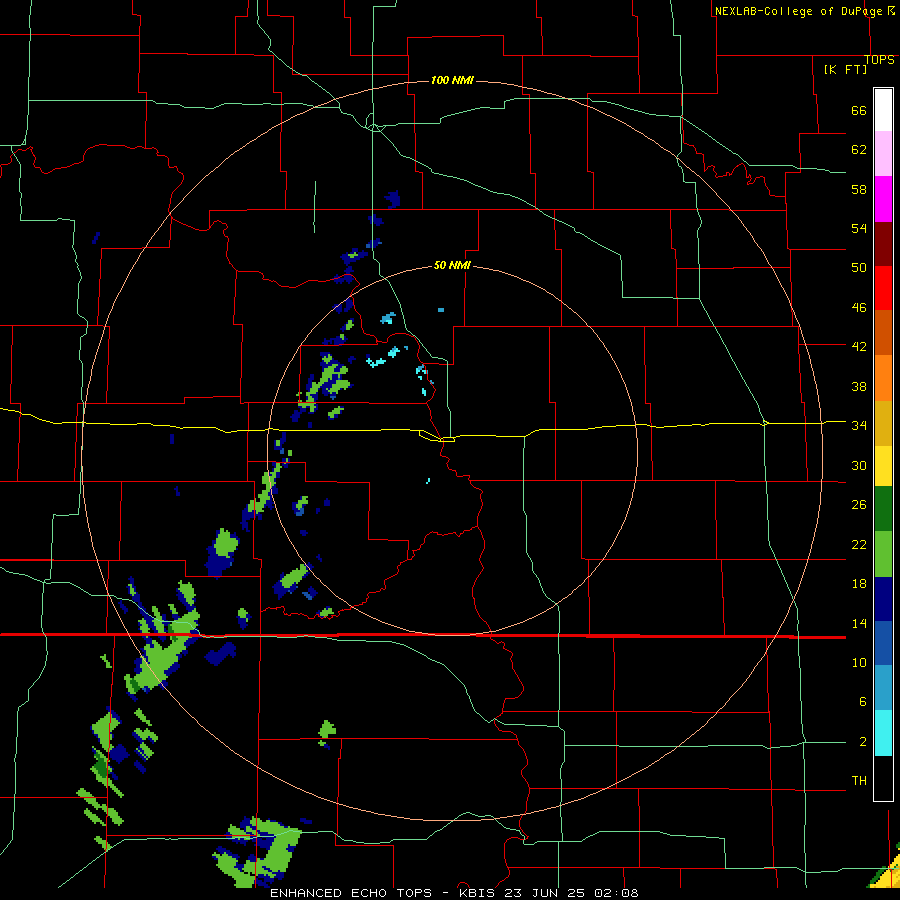Viewport: 900px width, 900px height.
Task: Click the bright red 50 kft legend swatch
Action: click(883, 288)
